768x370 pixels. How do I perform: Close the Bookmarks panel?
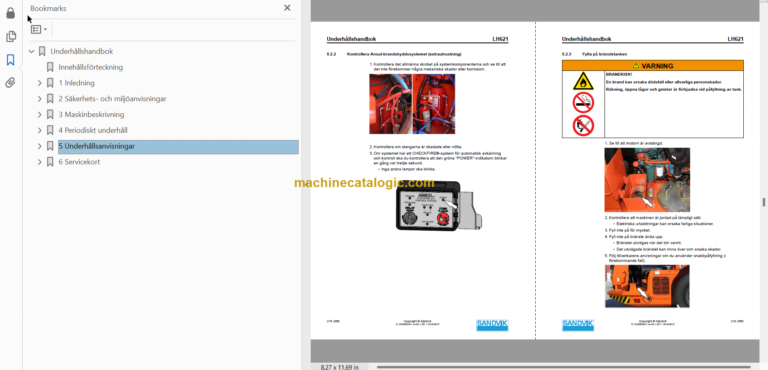(287, 8)
